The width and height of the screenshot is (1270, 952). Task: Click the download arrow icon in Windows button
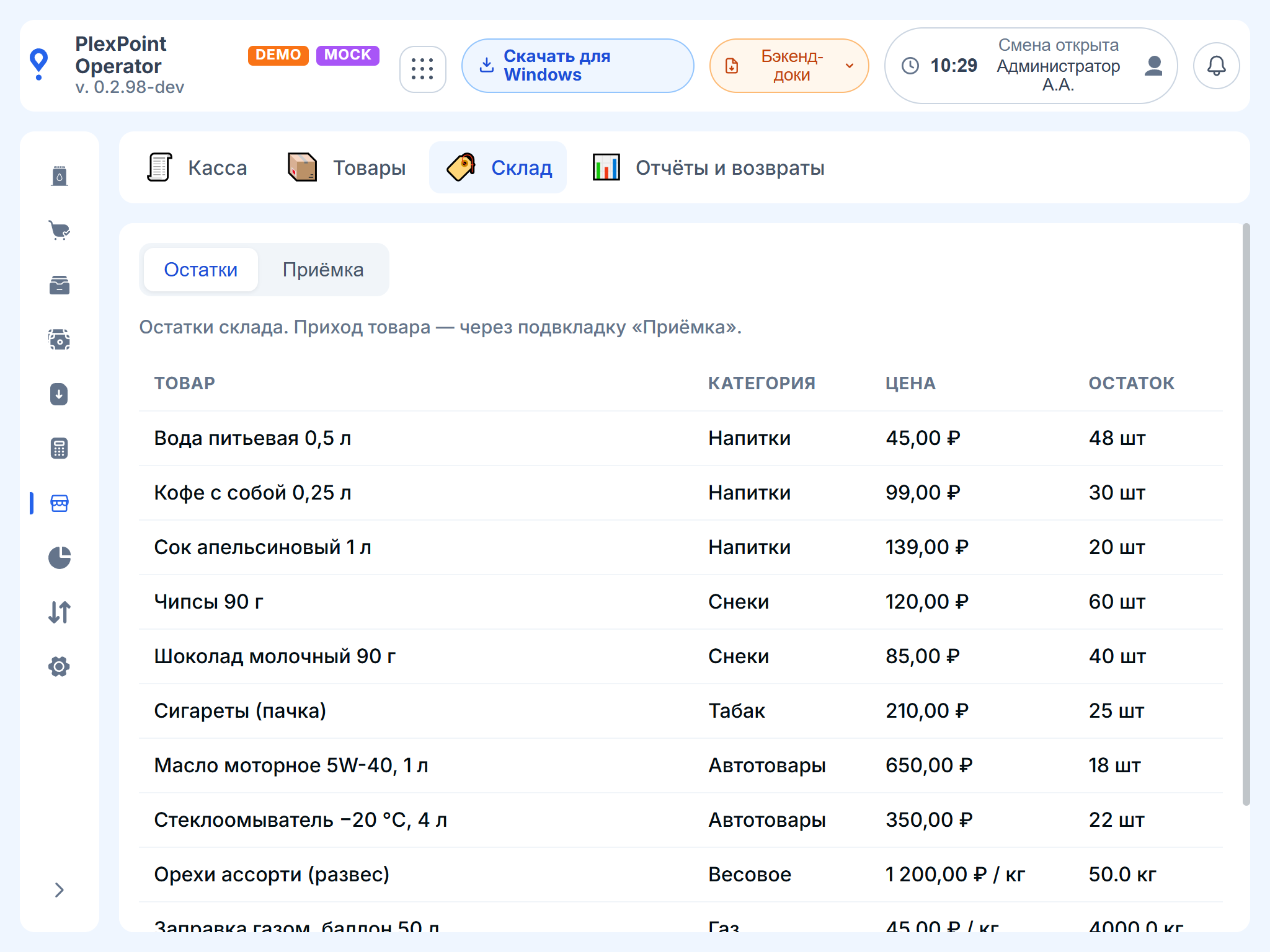(487, 65)
